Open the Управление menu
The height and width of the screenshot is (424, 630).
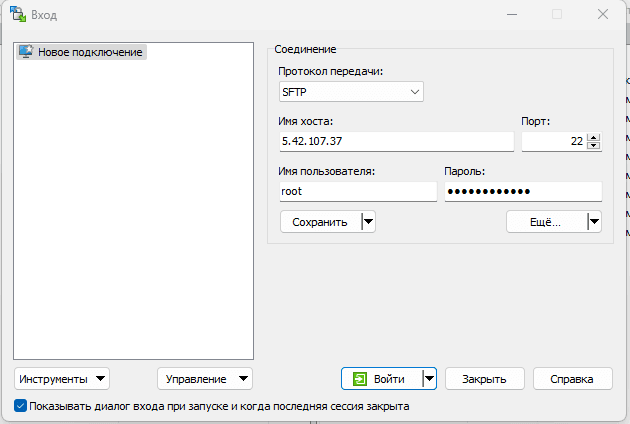point(204,379)
